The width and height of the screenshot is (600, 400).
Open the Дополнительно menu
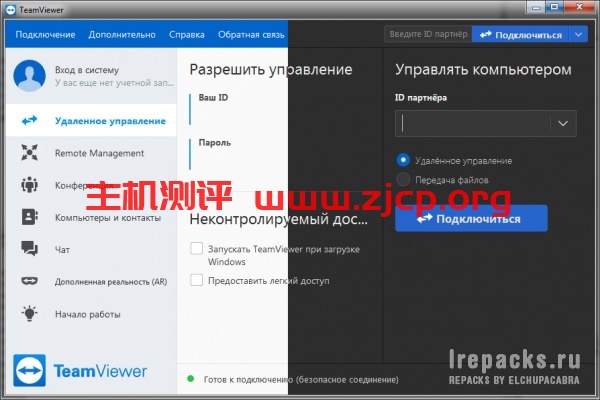coord(122,34)
